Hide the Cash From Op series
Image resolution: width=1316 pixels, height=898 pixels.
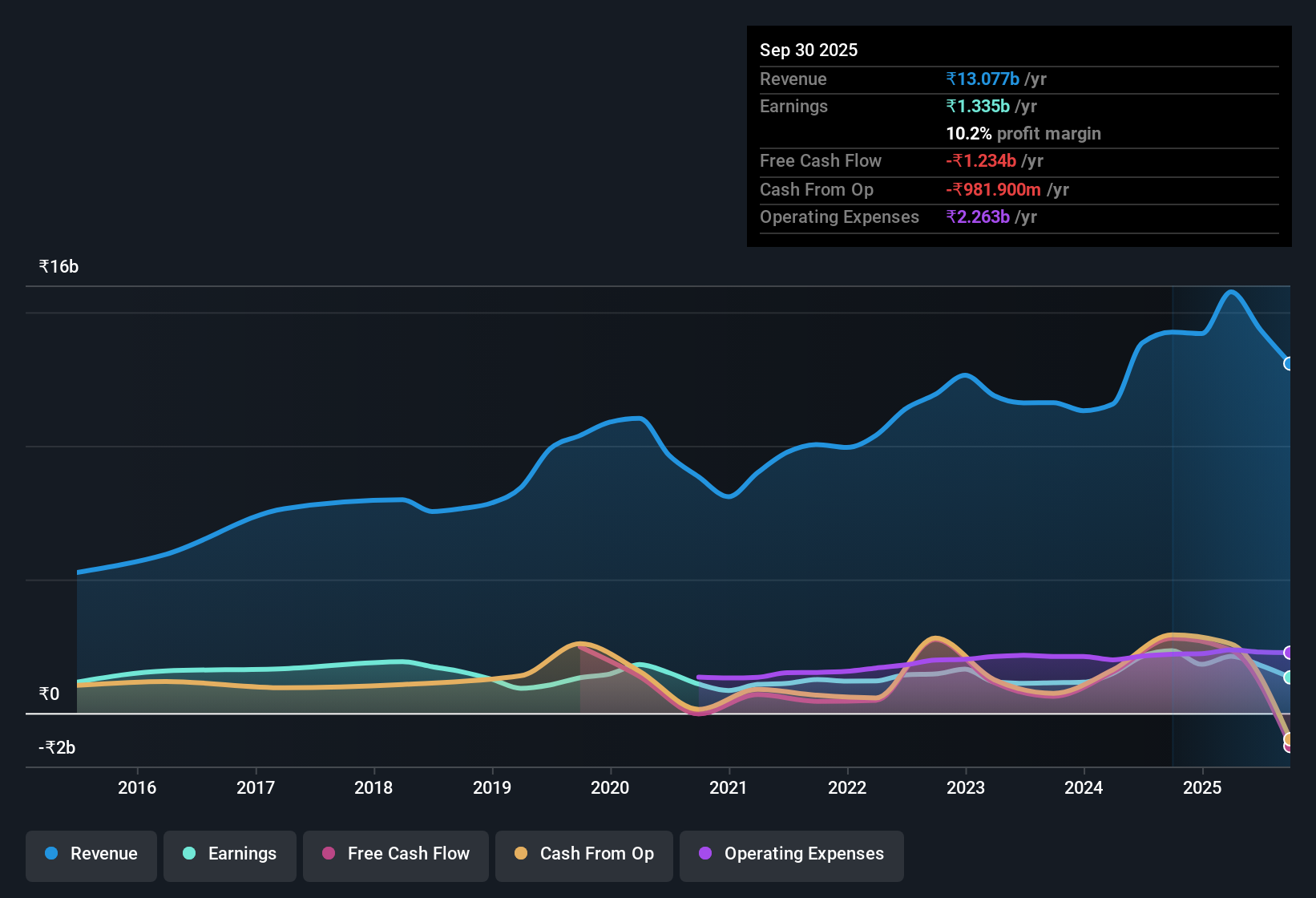[584, 854]
